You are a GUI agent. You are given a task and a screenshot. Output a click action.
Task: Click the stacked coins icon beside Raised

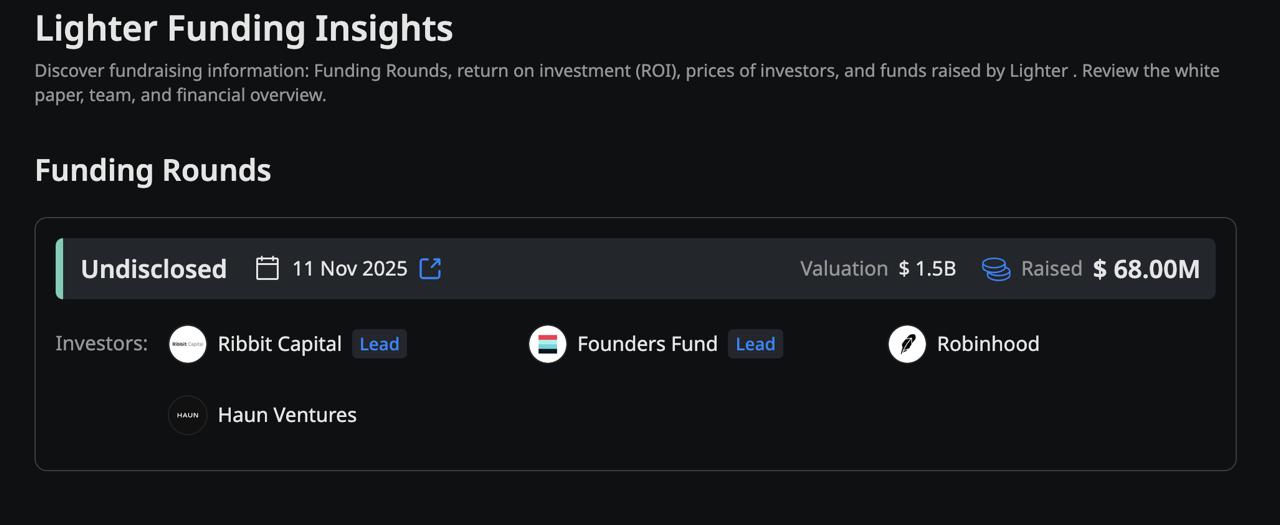[996, 269]
